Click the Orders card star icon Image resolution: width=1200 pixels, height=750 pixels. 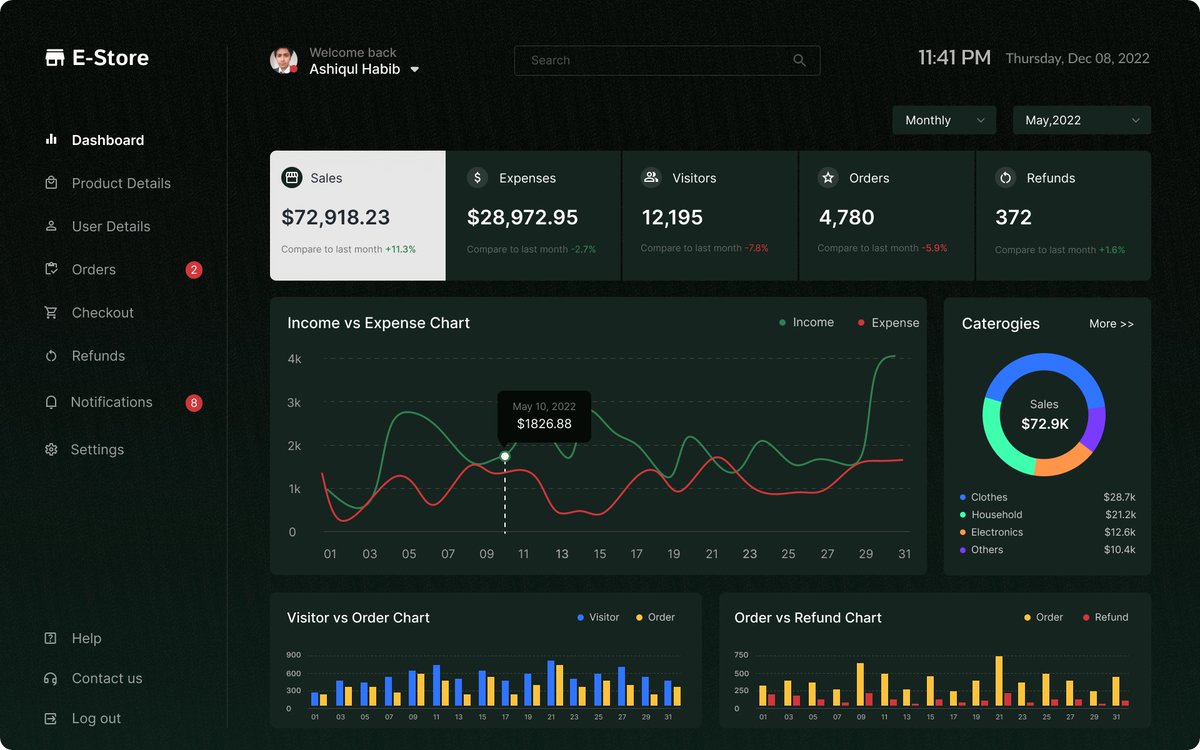828,178
